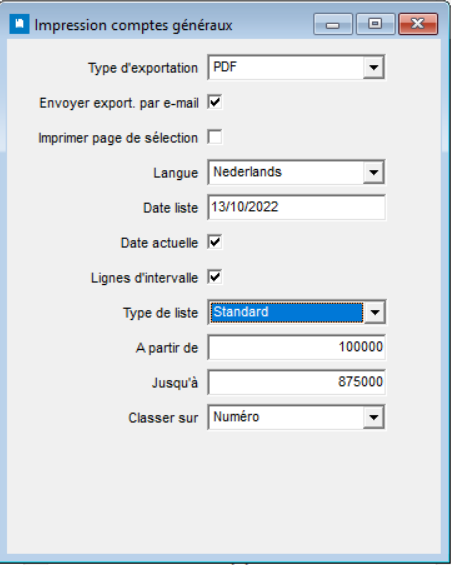Click the "Langue" label

(176, 173)
